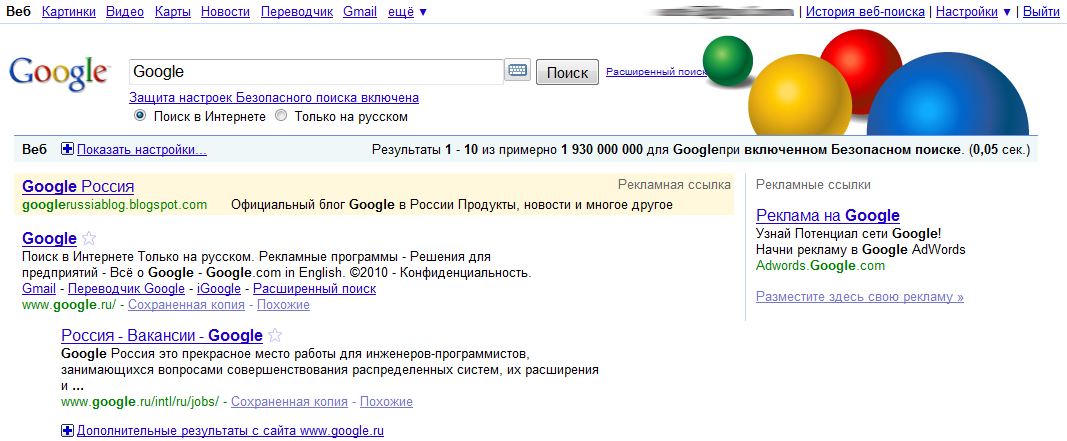Click plus icon beside Дополнительные результаты

(67, 430)
